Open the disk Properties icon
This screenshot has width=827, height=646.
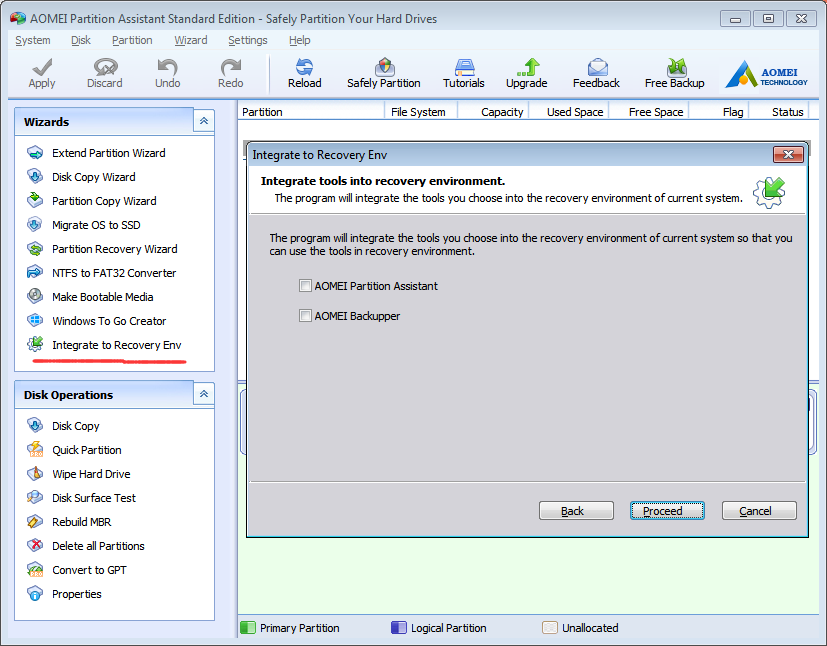tap(35, 594)
